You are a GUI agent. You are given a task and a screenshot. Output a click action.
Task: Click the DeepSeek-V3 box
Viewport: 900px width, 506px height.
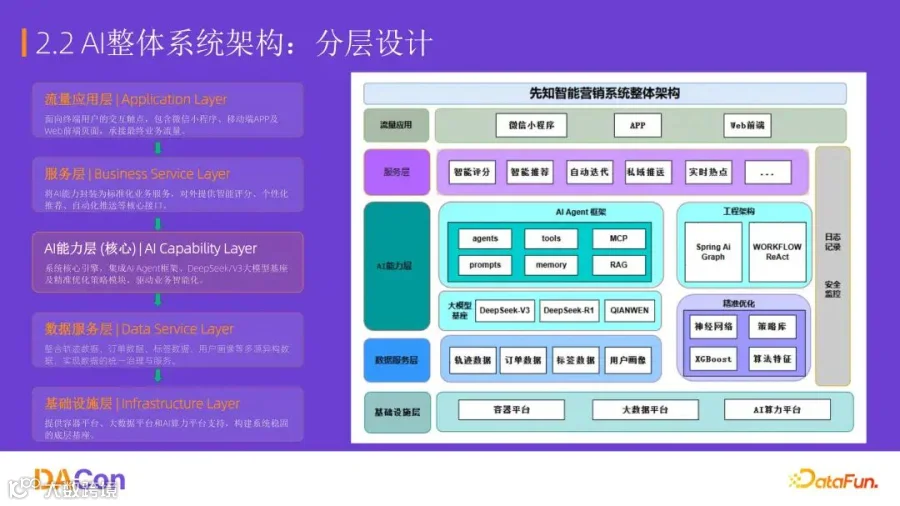pos(505,310)
